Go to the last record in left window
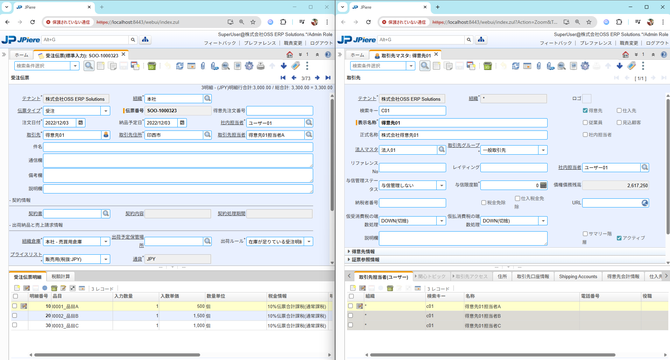 328,78
